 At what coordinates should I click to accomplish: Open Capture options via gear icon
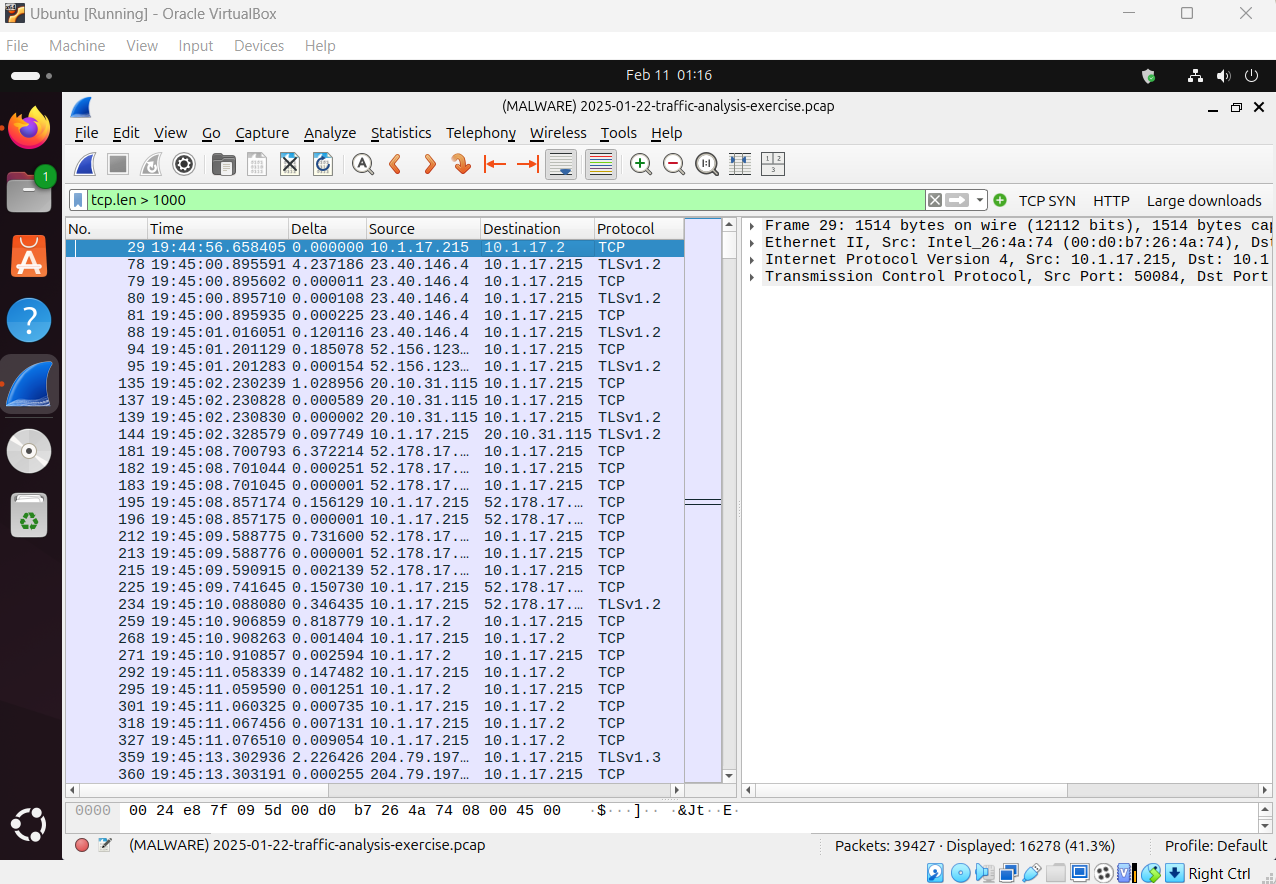click(x=183, y=164)
